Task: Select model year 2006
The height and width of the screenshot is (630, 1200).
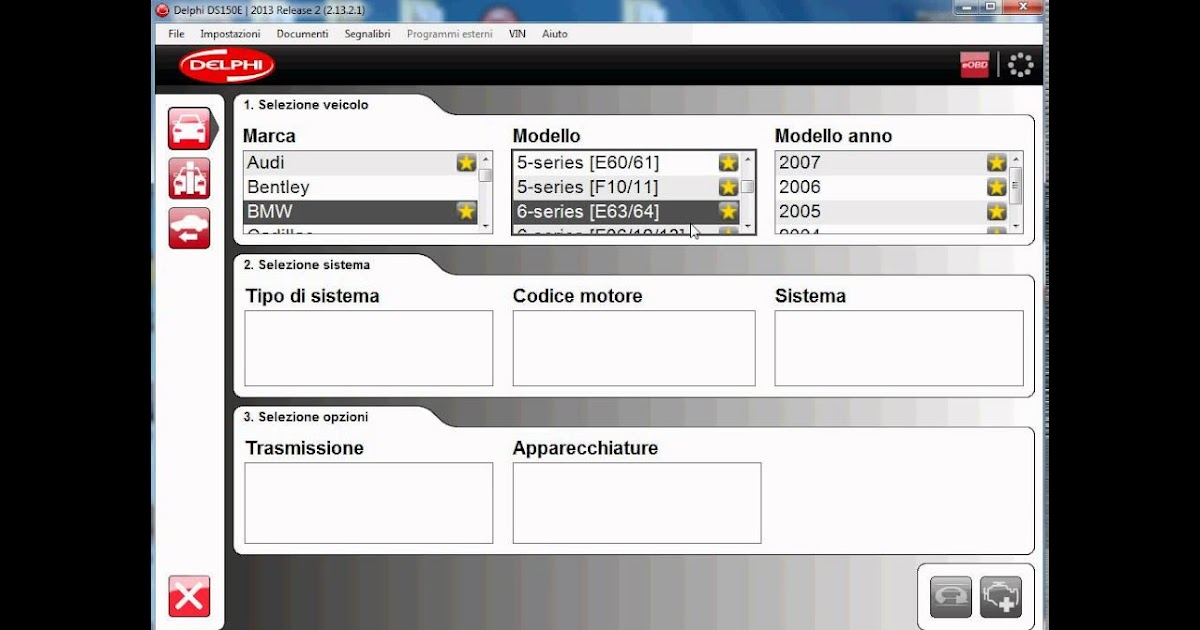Action: [x=892, y=187]
